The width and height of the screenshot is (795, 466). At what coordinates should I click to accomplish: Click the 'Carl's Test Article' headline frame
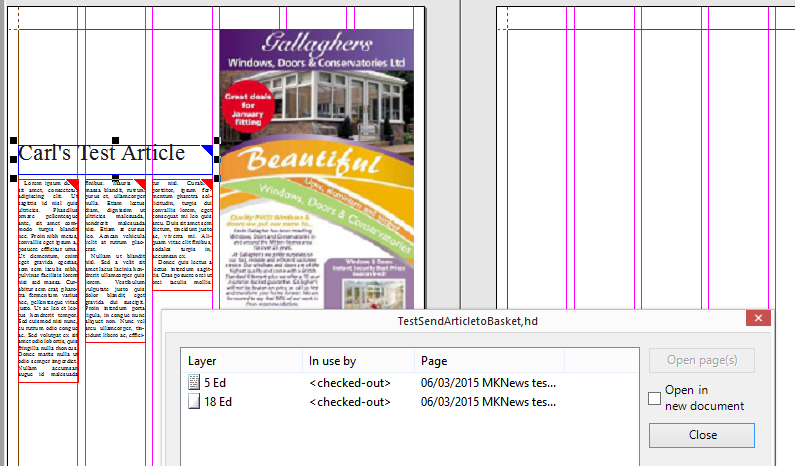coord(115,159)
